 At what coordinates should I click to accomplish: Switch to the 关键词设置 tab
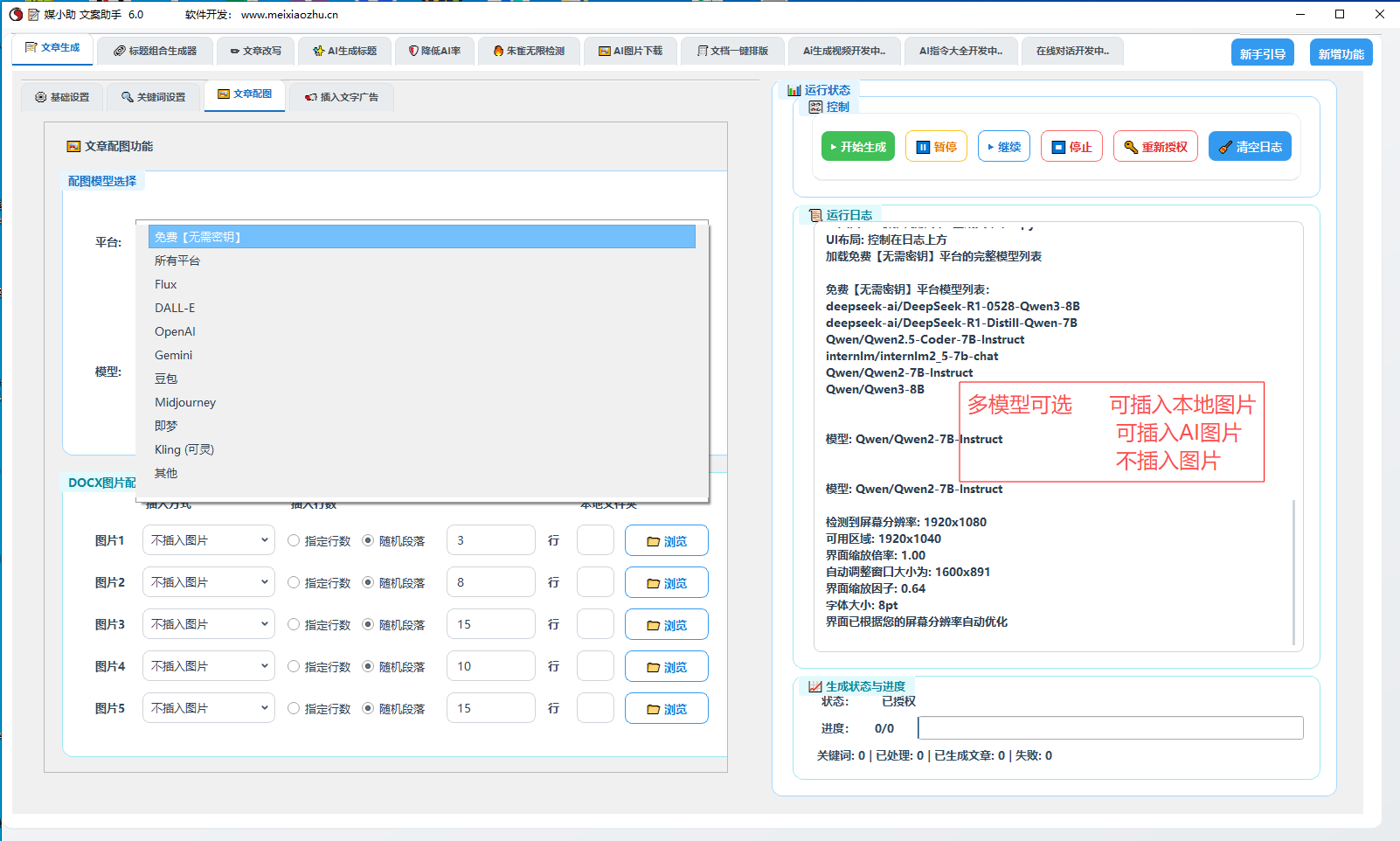[x=153, y=97]
